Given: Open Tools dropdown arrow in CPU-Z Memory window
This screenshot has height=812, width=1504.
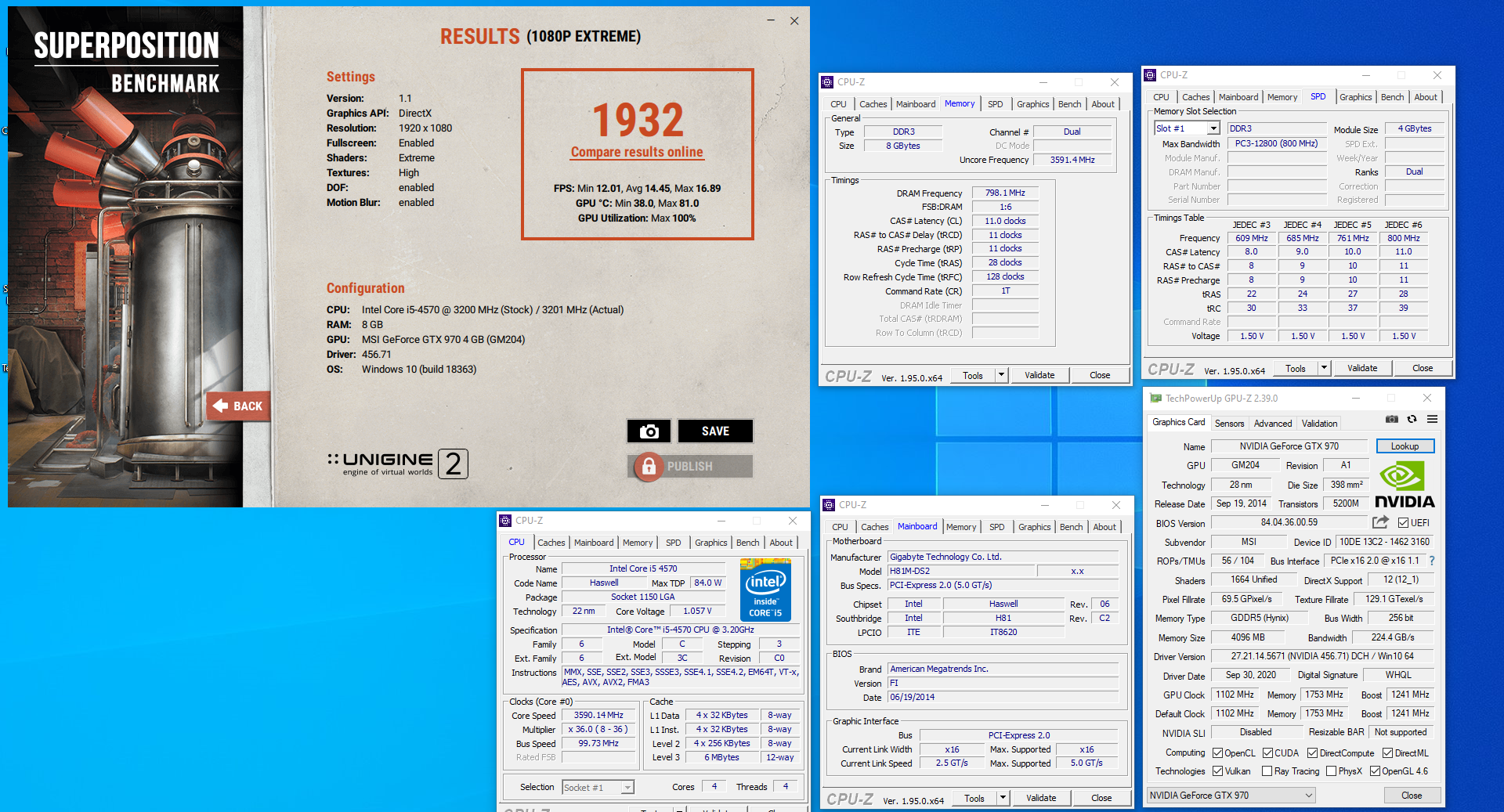Looking at the screenshot, I should 1001,375.
